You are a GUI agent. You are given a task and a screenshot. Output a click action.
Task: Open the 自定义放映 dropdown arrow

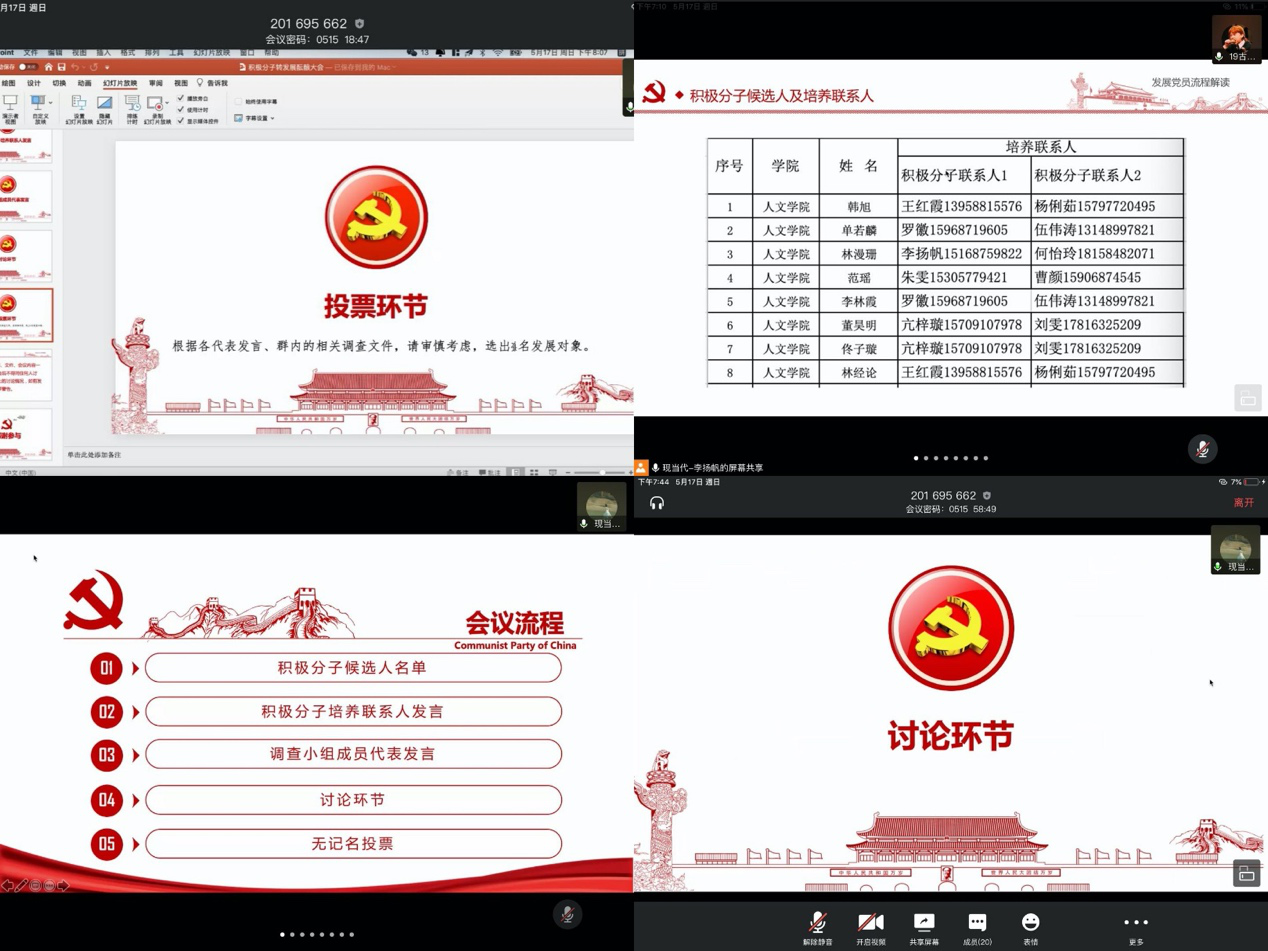pyautogui.click(x=50, y=102)
